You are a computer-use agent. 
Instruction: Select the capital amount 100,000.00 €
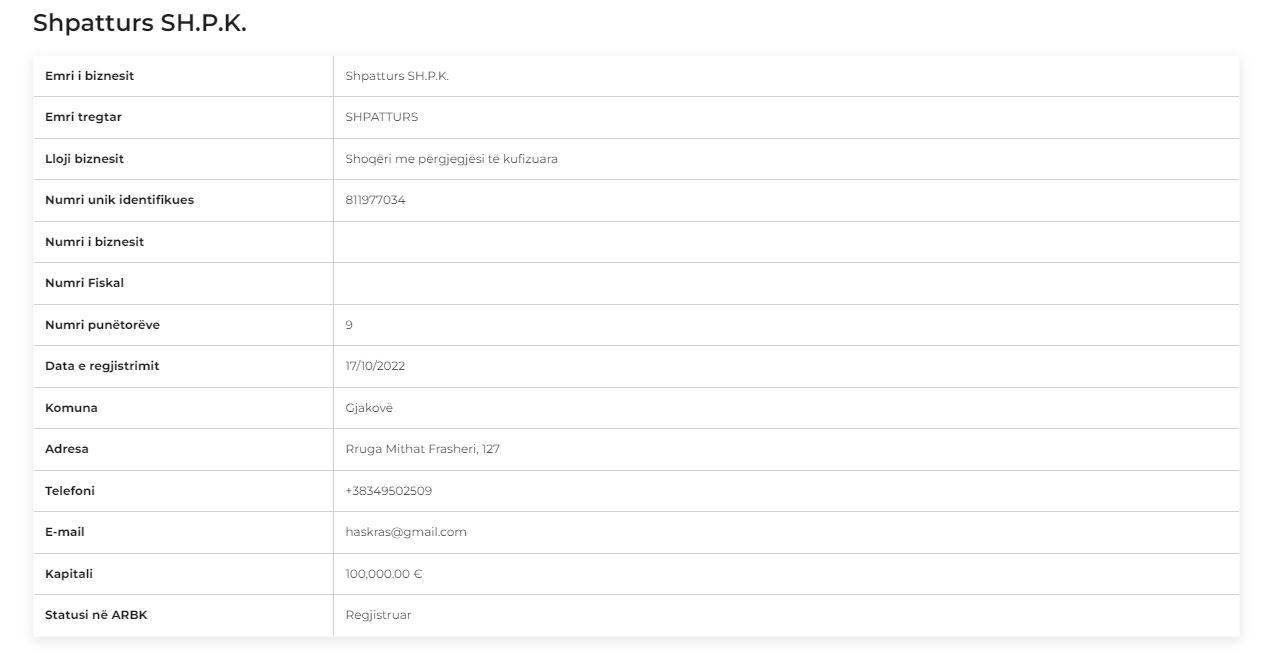click(x=384, y=574)
